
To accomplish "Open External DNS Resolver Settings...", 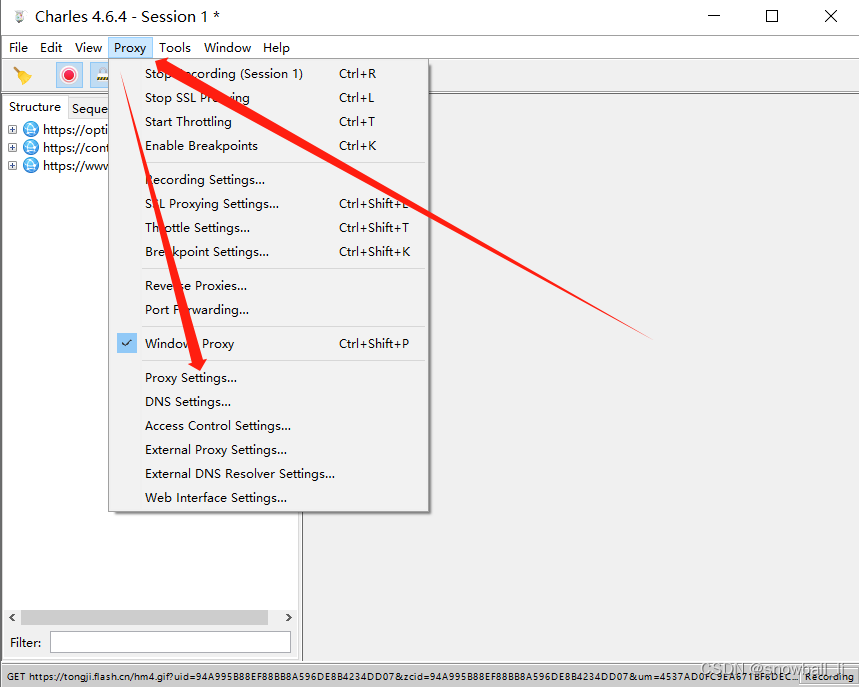I will [268, 474].
